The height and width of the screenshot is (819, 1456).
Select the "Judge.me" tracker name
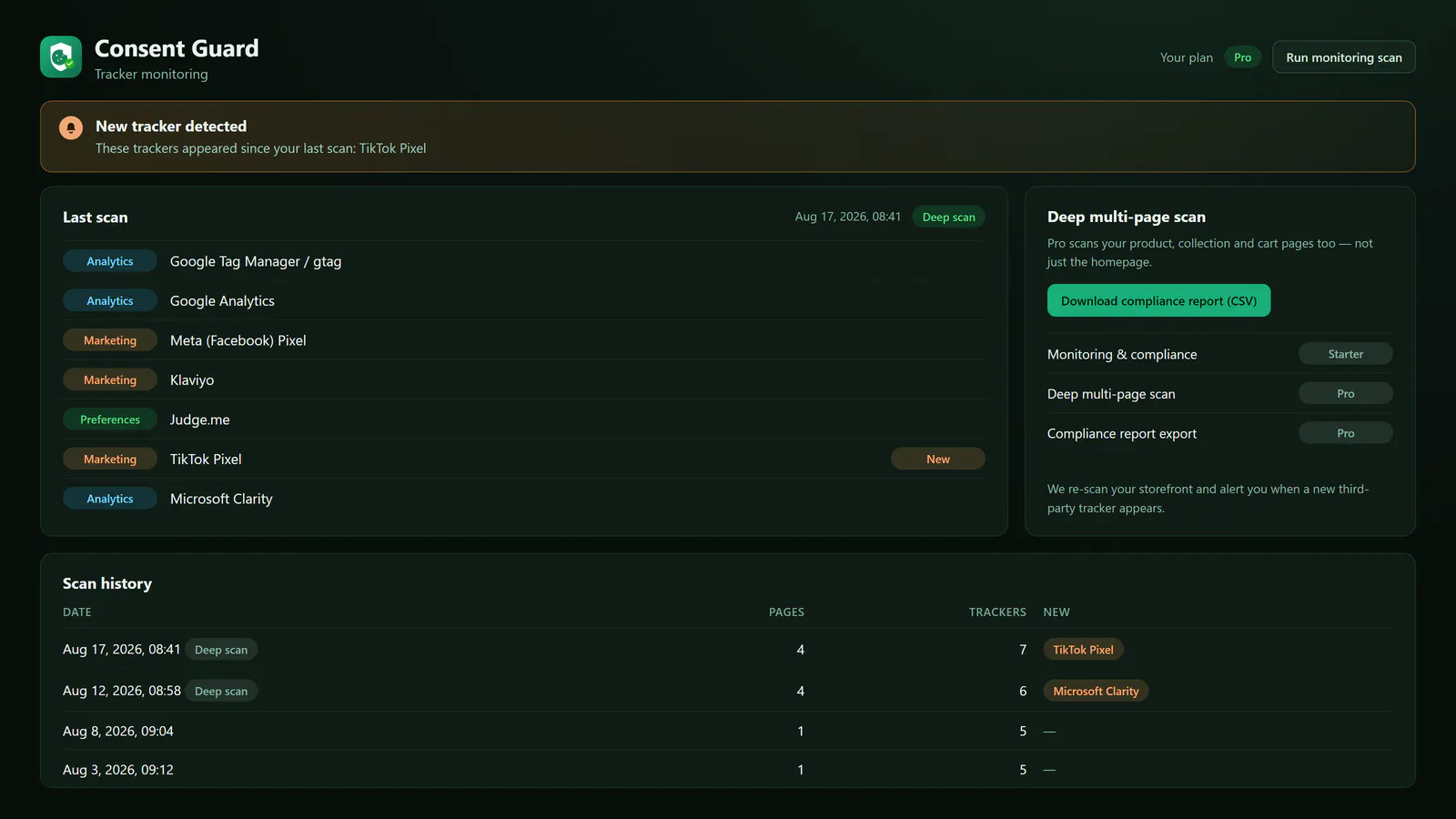(x=200, y=420)
